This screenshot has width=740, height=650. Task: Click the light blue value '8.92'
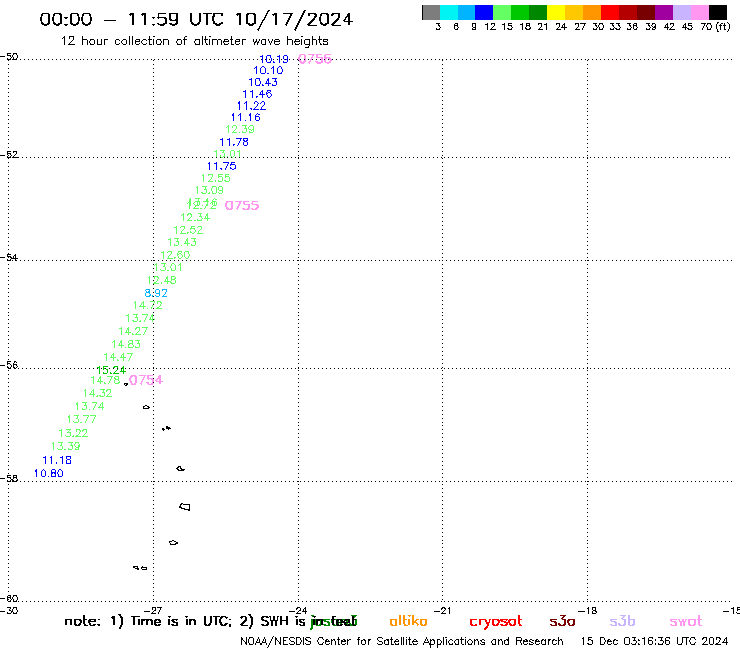pos(156,293)
